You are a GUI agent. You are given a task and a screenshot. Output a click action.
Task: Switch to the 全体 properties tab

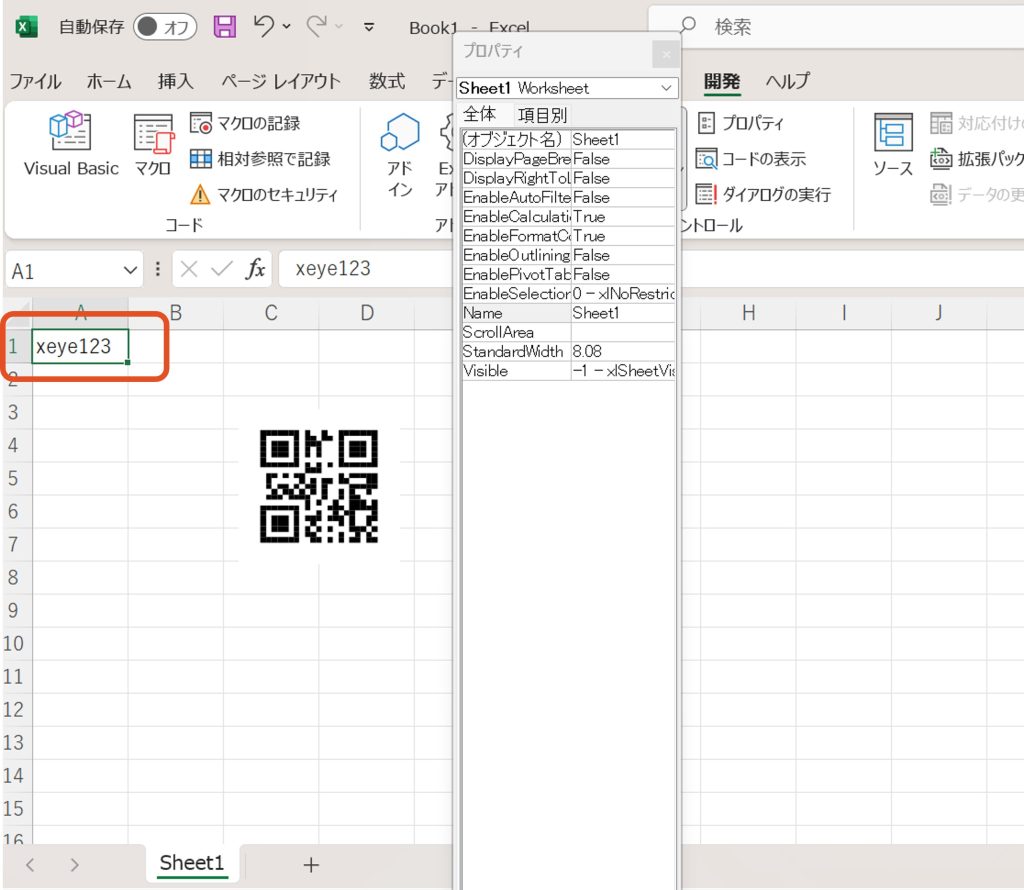[480, 114]
